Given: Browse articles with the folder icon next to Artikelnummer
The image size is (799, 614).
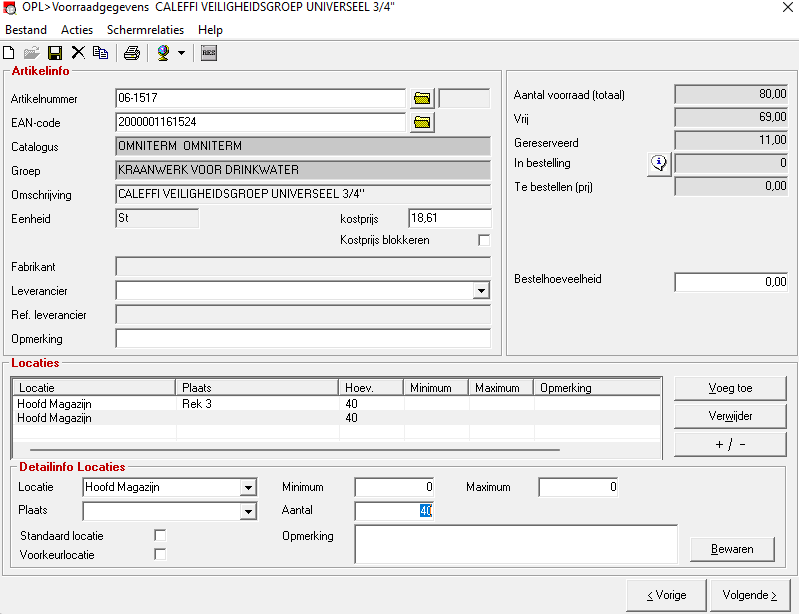Looking at the screenshot, I should pos(422,98).
